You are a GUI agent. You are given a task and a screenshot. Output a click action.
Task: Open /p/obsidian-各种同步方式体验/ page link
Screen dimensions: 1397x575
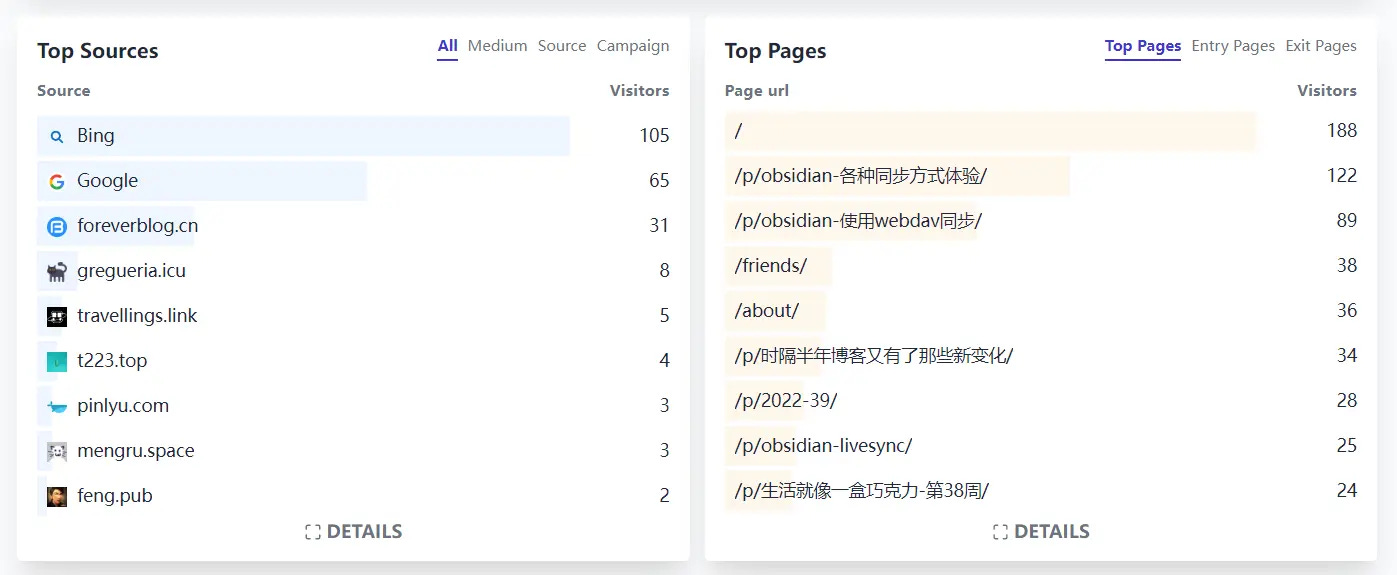coord(861,176)
